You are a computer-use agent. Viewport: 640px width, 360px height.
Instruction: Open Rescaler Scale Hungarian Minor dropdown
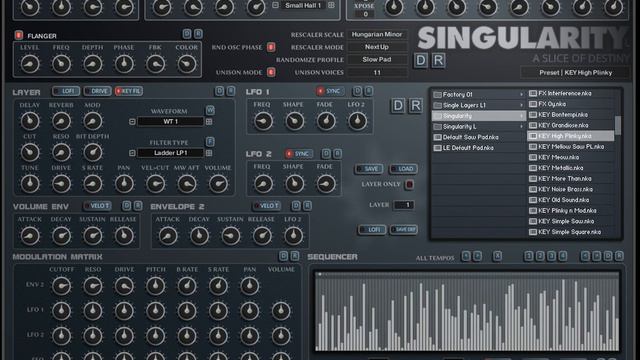tap(377, 34)
